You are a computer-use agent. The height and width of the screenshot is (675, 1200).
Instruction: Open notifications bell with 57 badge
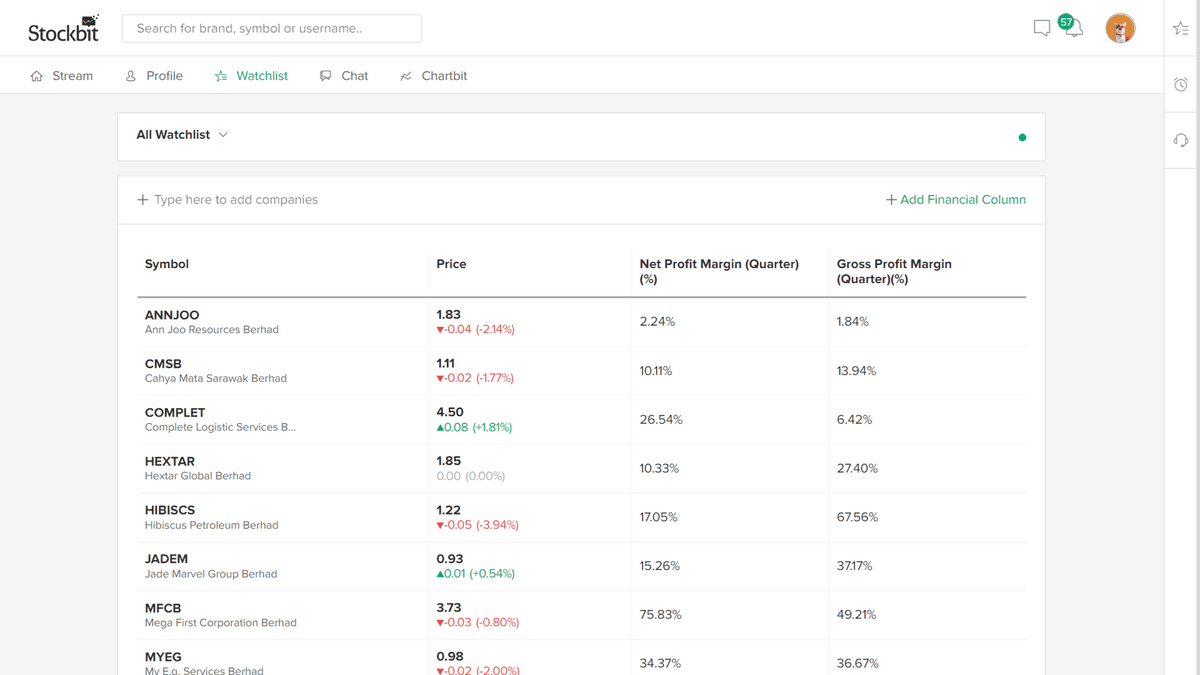pos(1073,29)
